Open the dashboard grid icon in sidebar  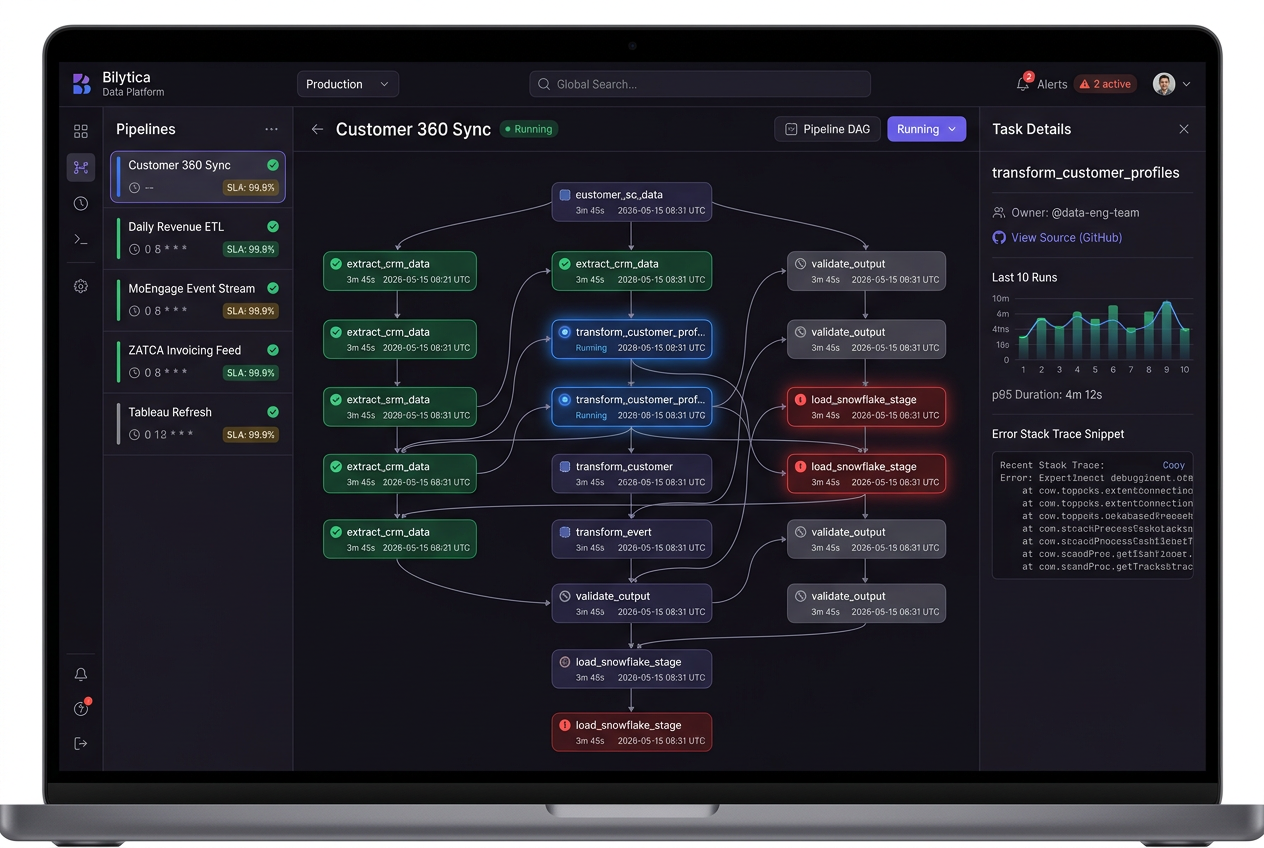[81, 131]
